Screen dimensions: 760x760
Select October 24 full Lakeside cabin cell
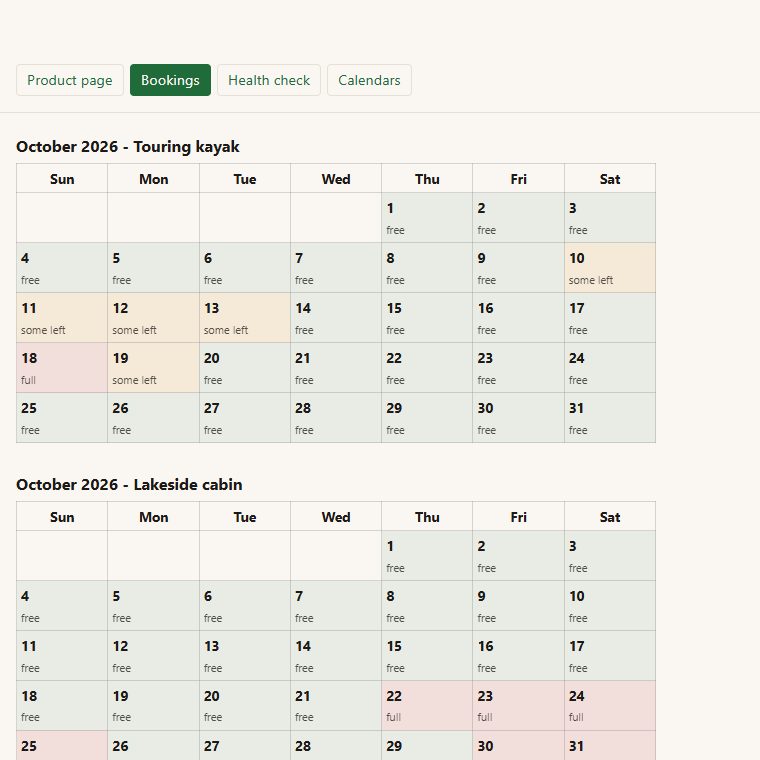pyautogui.click(x=610, y=706)
